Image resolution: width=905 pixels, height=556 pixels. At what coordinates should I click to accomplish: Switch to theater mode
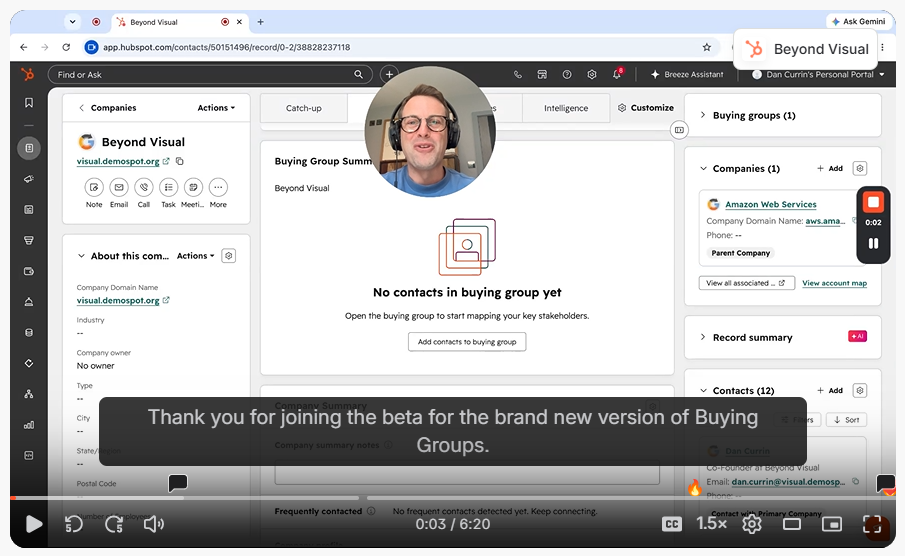(x=791, y=524)
